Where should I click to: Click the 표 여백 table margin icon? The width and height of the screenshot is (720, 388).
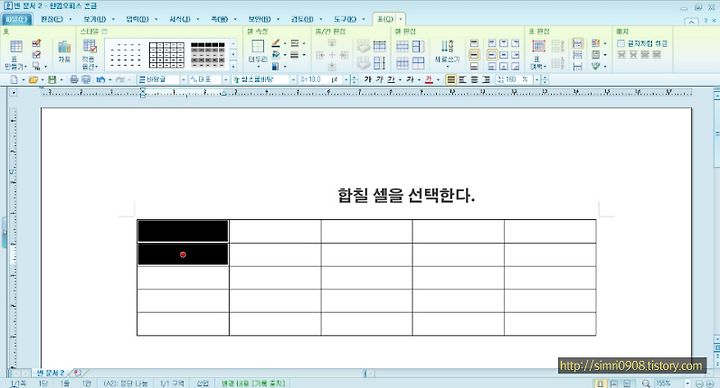(539, 47)
